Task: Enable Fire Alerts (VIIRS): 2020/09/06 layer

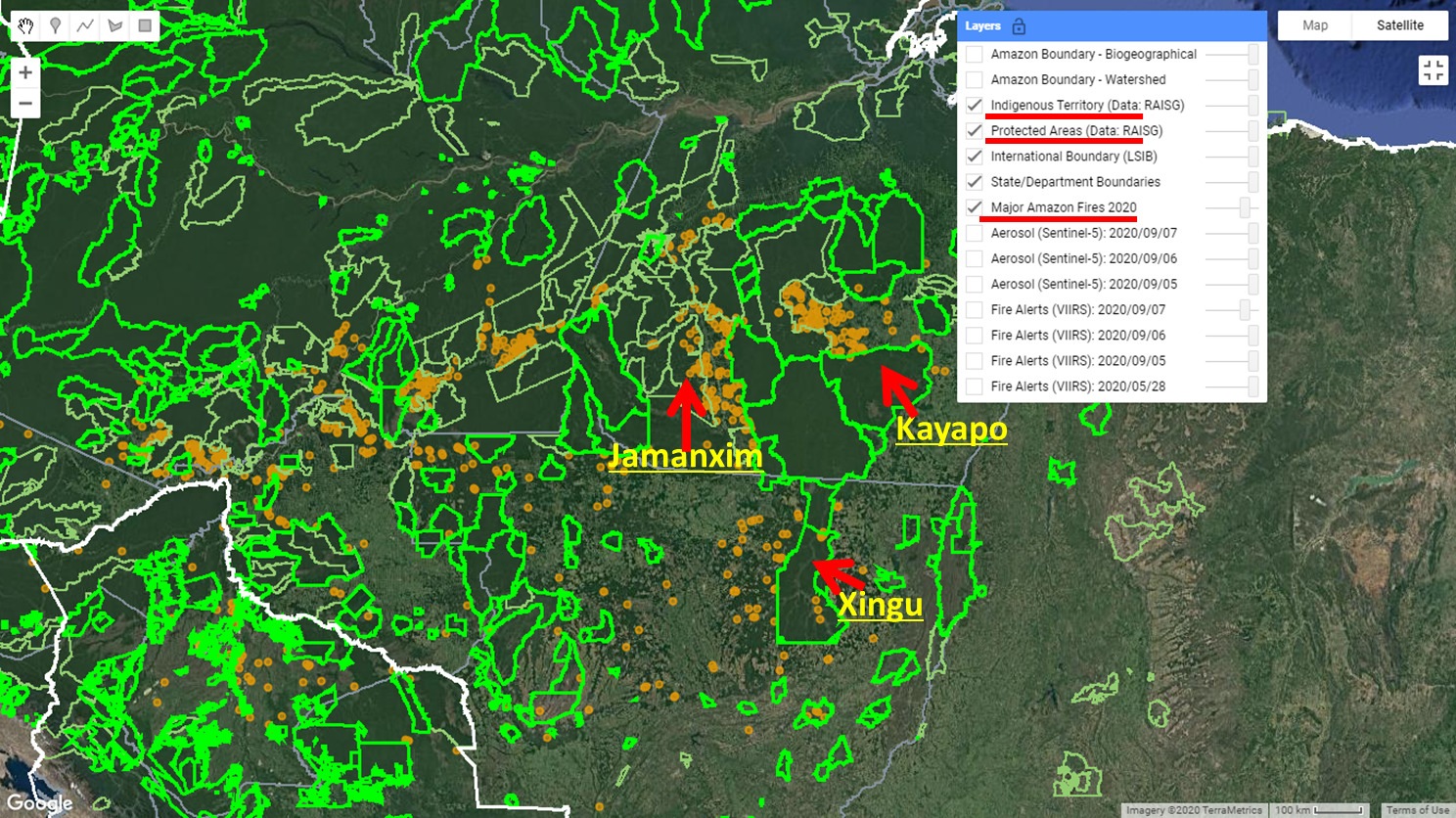Action: [974, 335]
